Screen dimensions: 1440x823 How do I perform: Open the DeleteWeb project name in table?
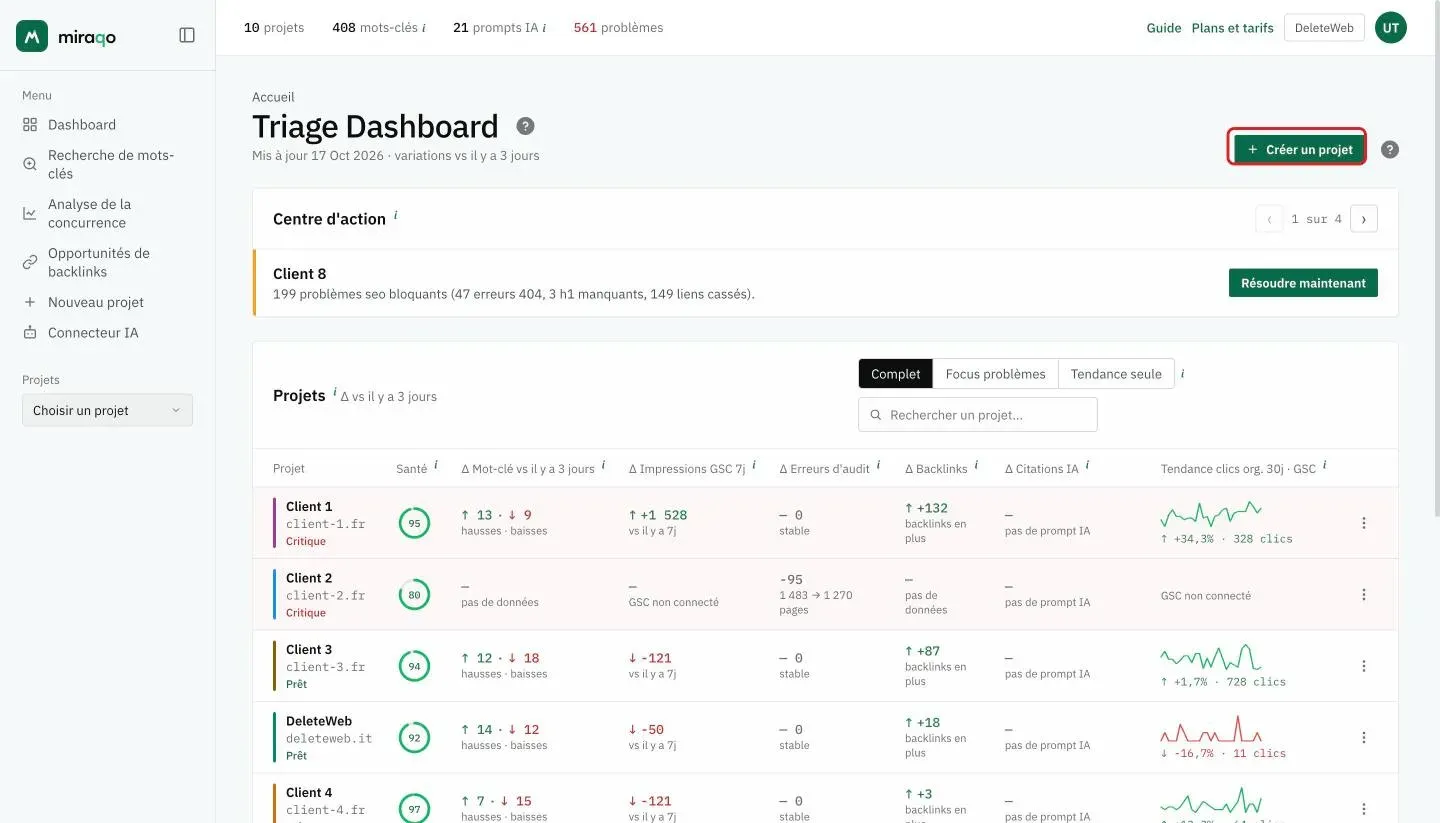[x=319, y=721]
